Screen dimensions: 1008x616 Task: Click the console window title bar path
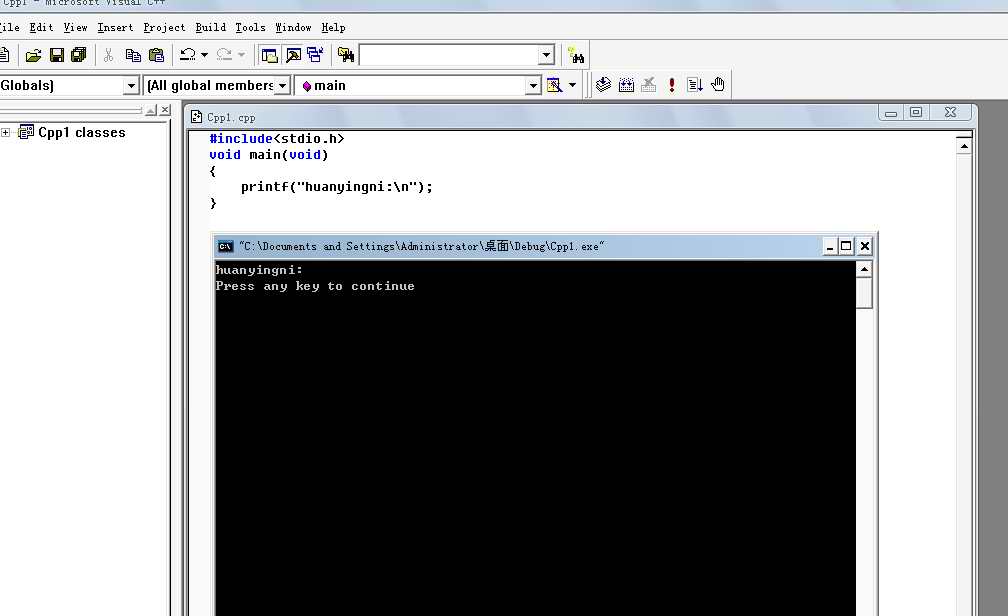click(x=422, y=246)
